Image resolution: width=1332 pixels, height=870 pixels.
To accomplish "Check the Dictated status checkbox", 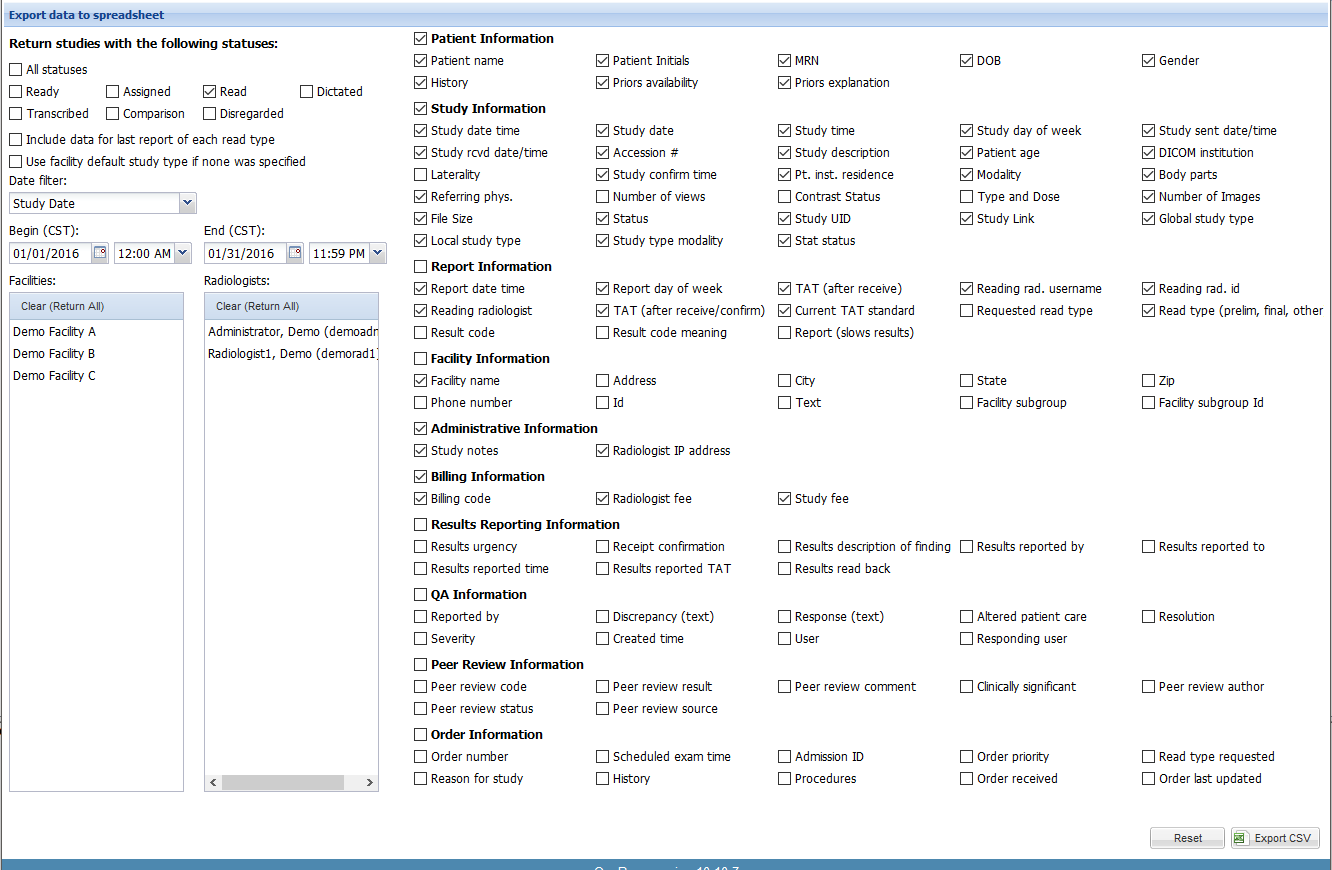I will pyautogui.click(x=306, y=92).
